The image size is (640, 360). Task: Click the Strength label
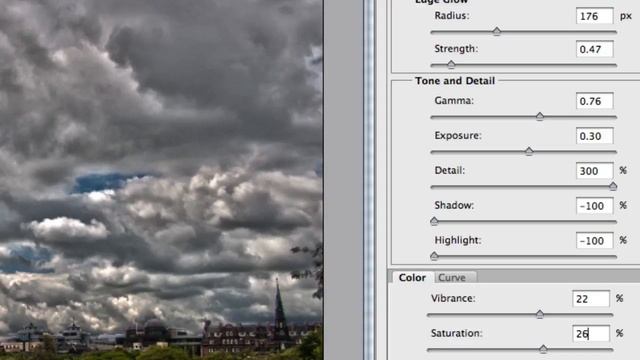456,49
